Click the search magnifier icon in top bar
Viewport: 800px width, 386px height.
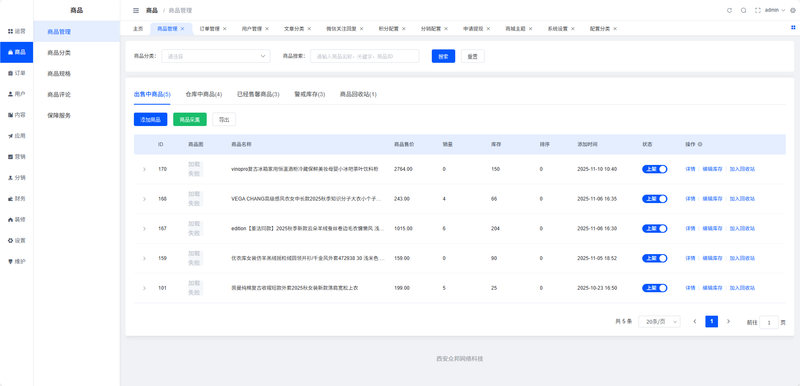tap(743, 10)
